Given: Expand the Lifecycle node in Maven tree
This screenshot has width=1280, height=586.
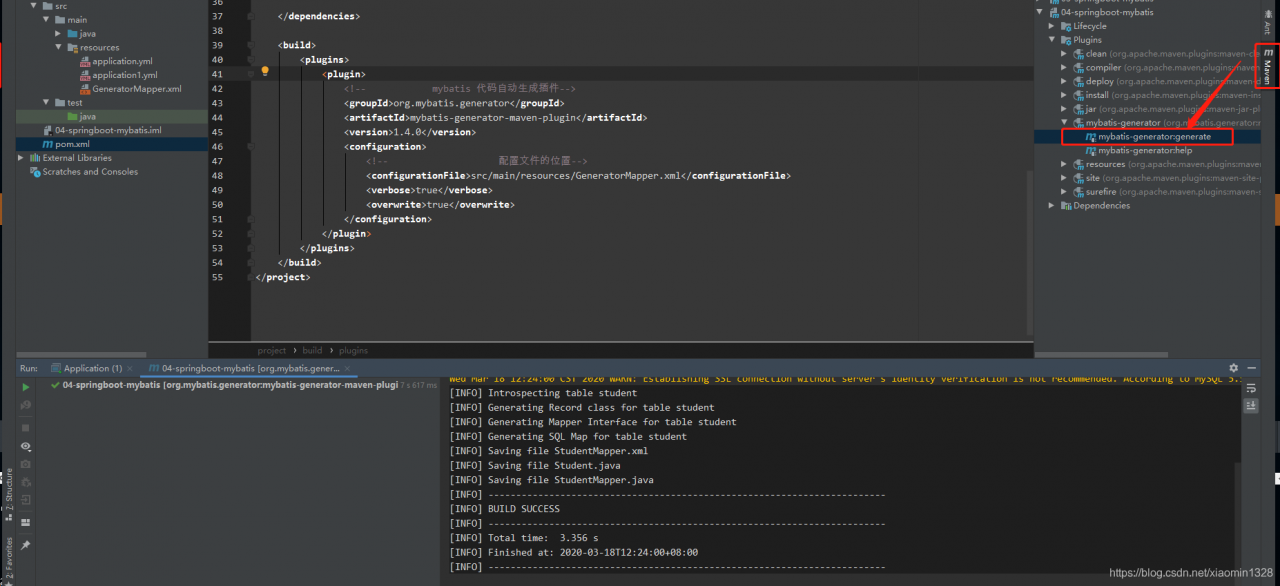Looking at the screenshot, I should 1052,26.
